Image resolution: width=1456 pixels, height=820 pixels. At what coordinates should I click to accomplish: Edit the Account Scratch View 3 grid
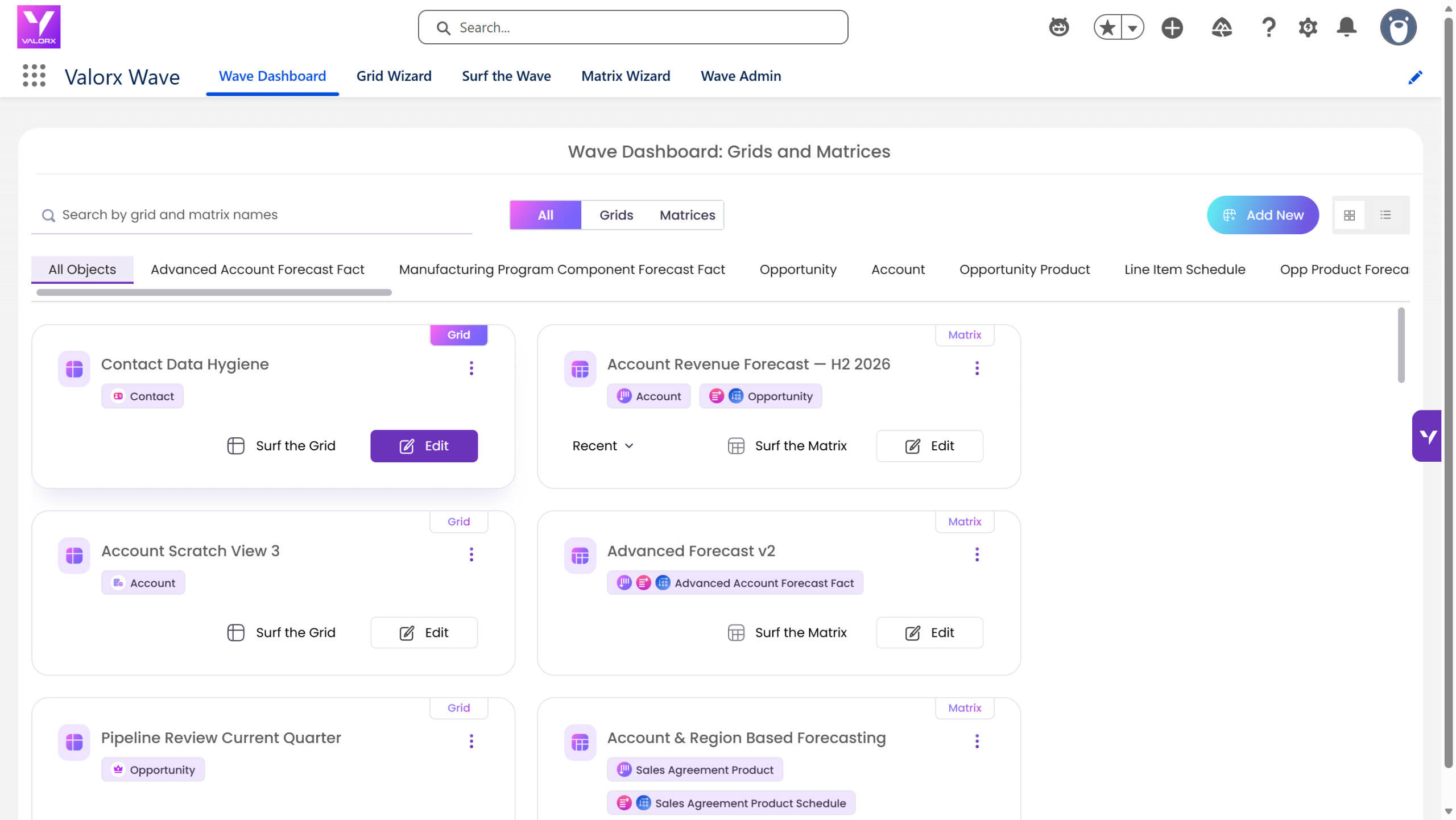tap(424, 632)
